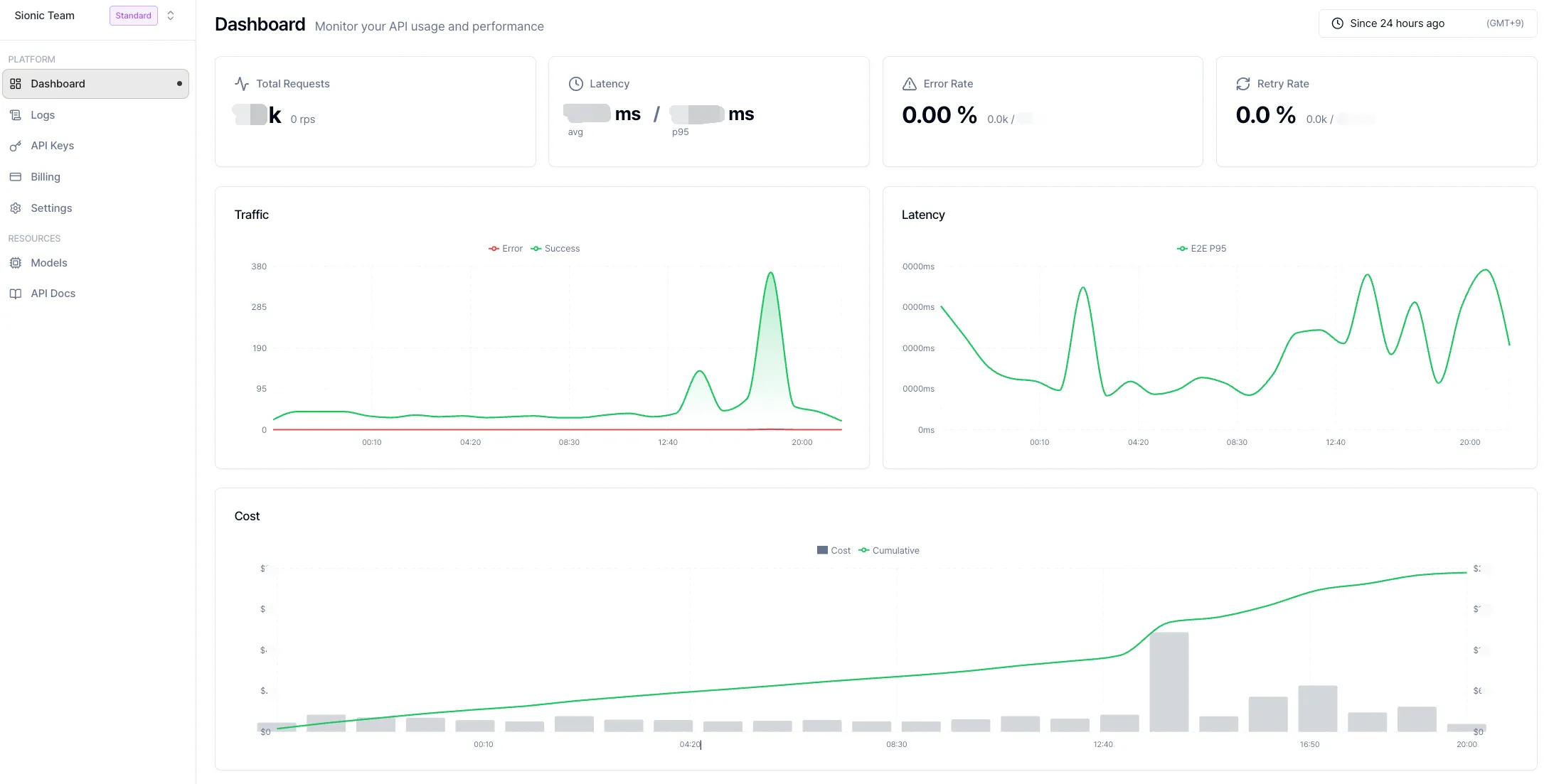Click the Dashboard grid icon
The width and height of the screenshot is (1549, 784).
(16, 84)
